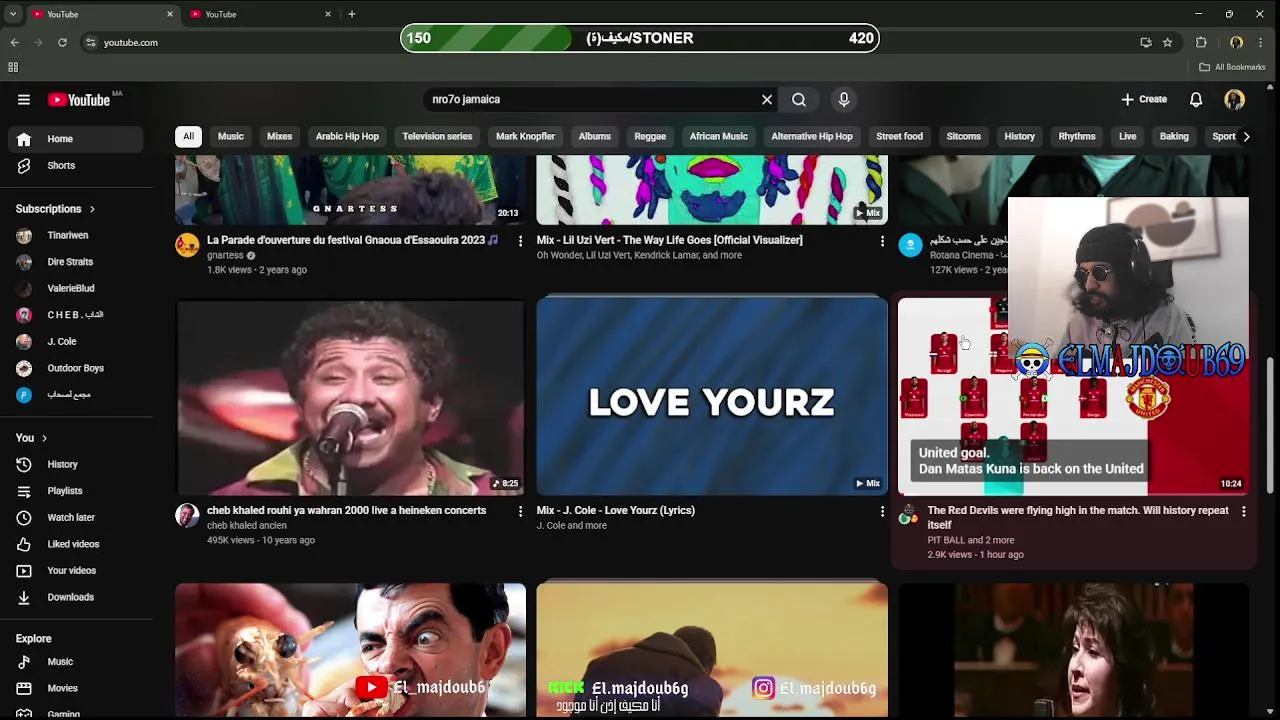The height and width of the screenshot is (720, 1280).
Task: Play the cheb khaled live thumbnail
Action: (350, 396)
